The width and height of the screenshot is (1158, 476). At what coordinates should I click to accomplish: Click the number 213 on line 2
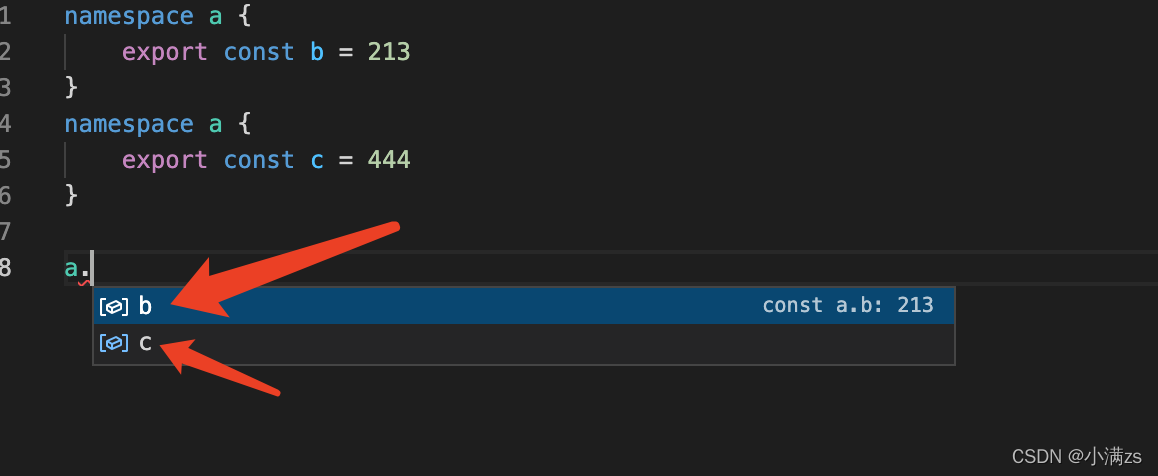[x=388, y=52]
